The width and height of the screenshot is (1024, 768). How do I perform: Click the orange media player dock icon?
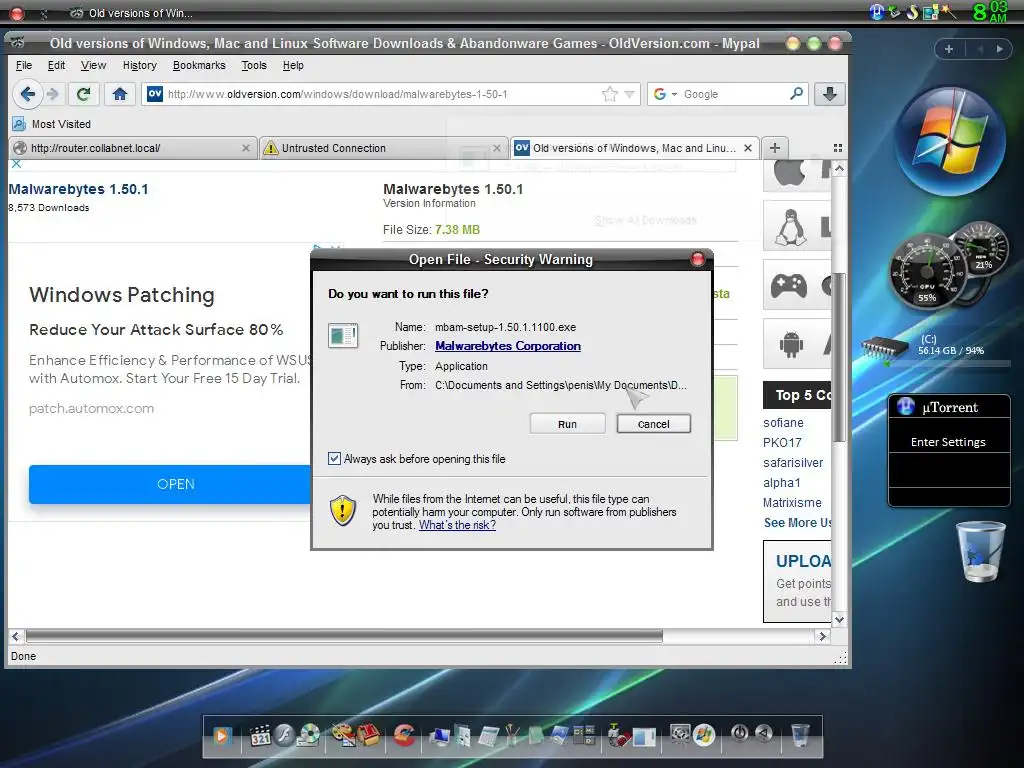(x=222, y=736)
